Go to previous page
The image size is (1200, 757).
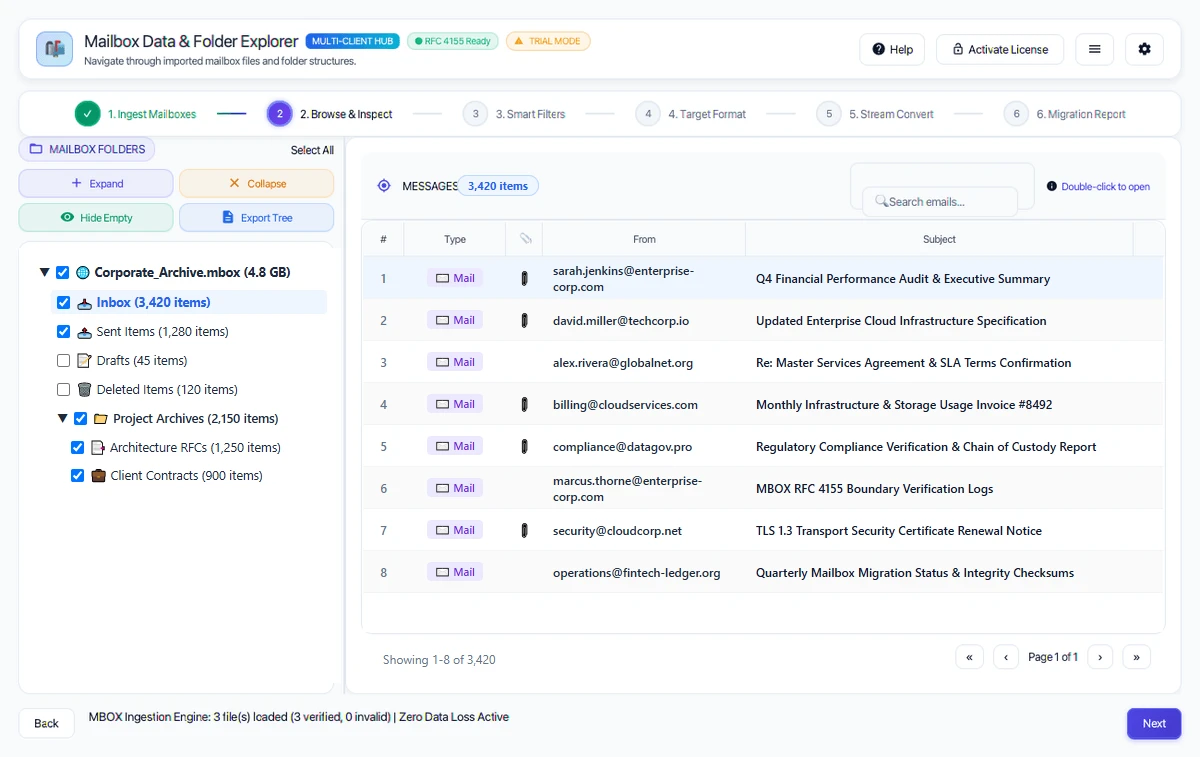point(1006,657)
